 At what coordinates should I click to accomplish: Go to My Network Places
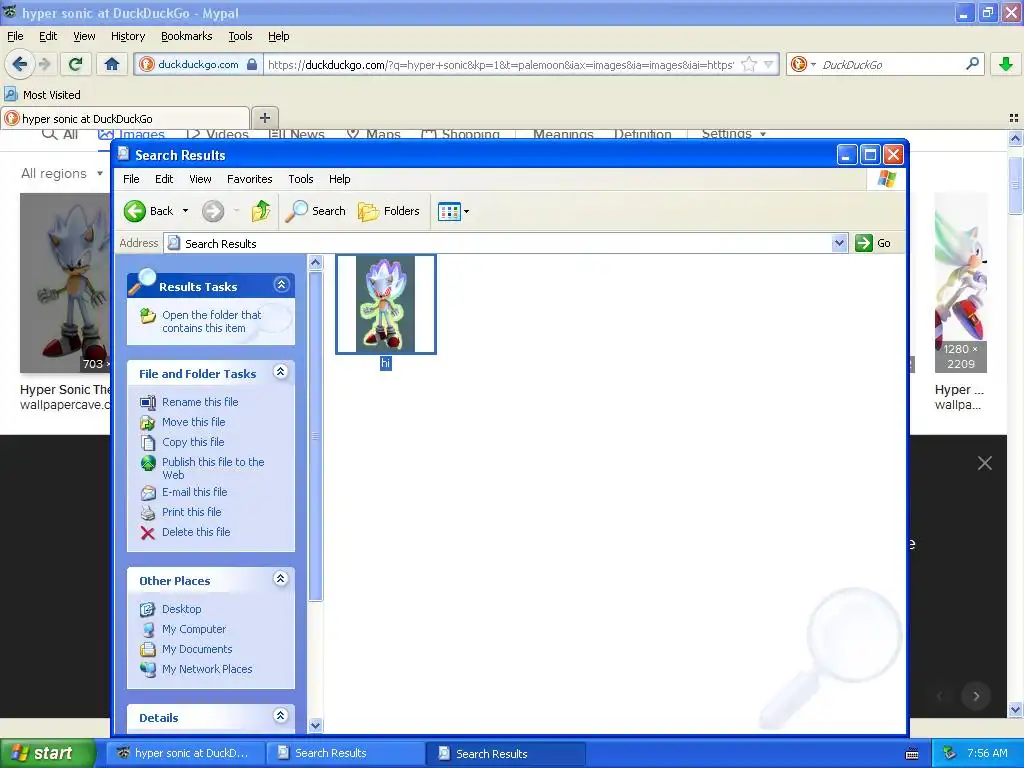(207, 669)
